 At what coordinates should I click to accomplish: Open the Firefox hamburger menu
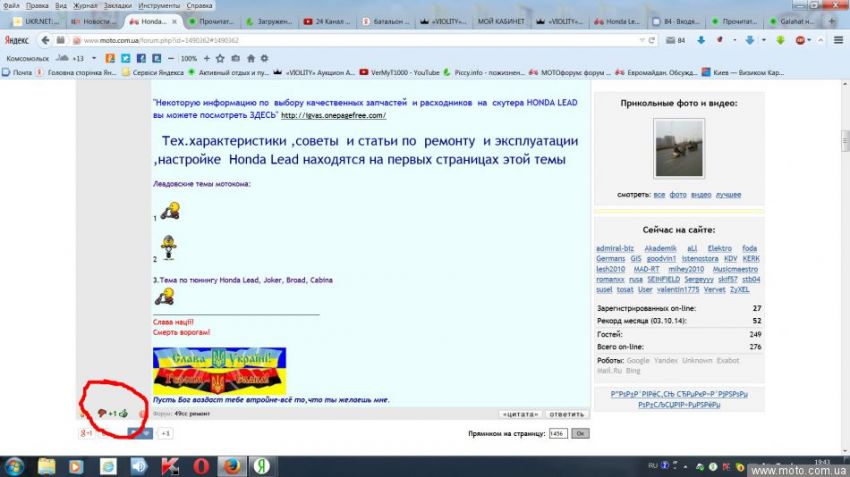point(838,40)
